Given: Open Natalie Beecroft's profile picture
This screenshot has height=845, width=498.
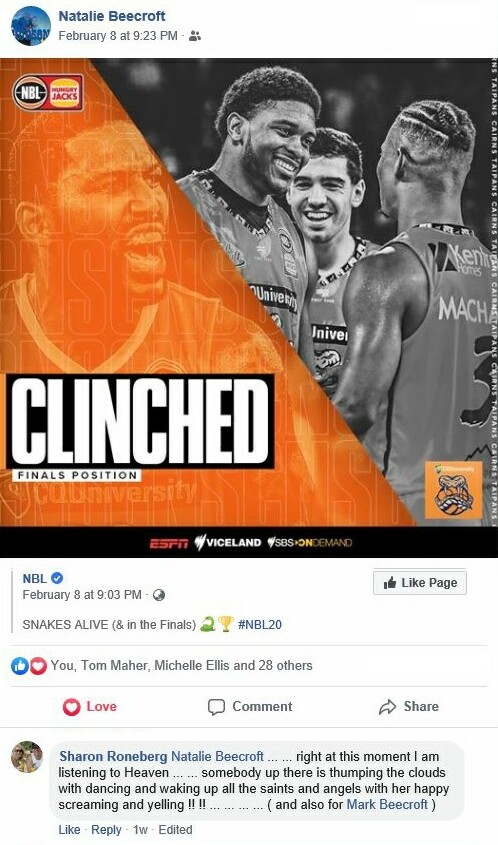Looking at the screenshot, I should click(31, 26).
